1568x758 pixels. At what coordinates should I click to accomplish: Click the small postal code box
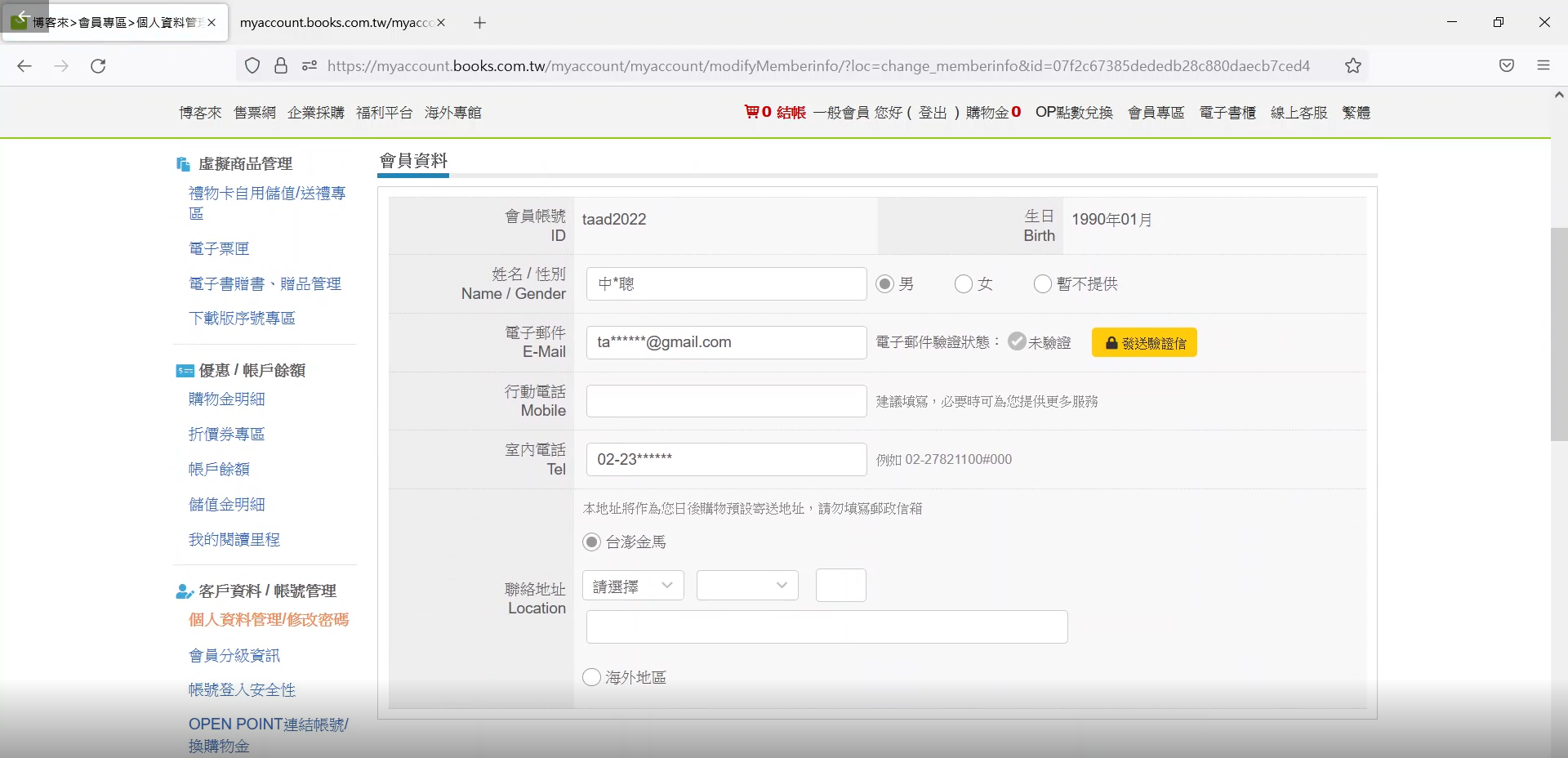click(841, 586)
